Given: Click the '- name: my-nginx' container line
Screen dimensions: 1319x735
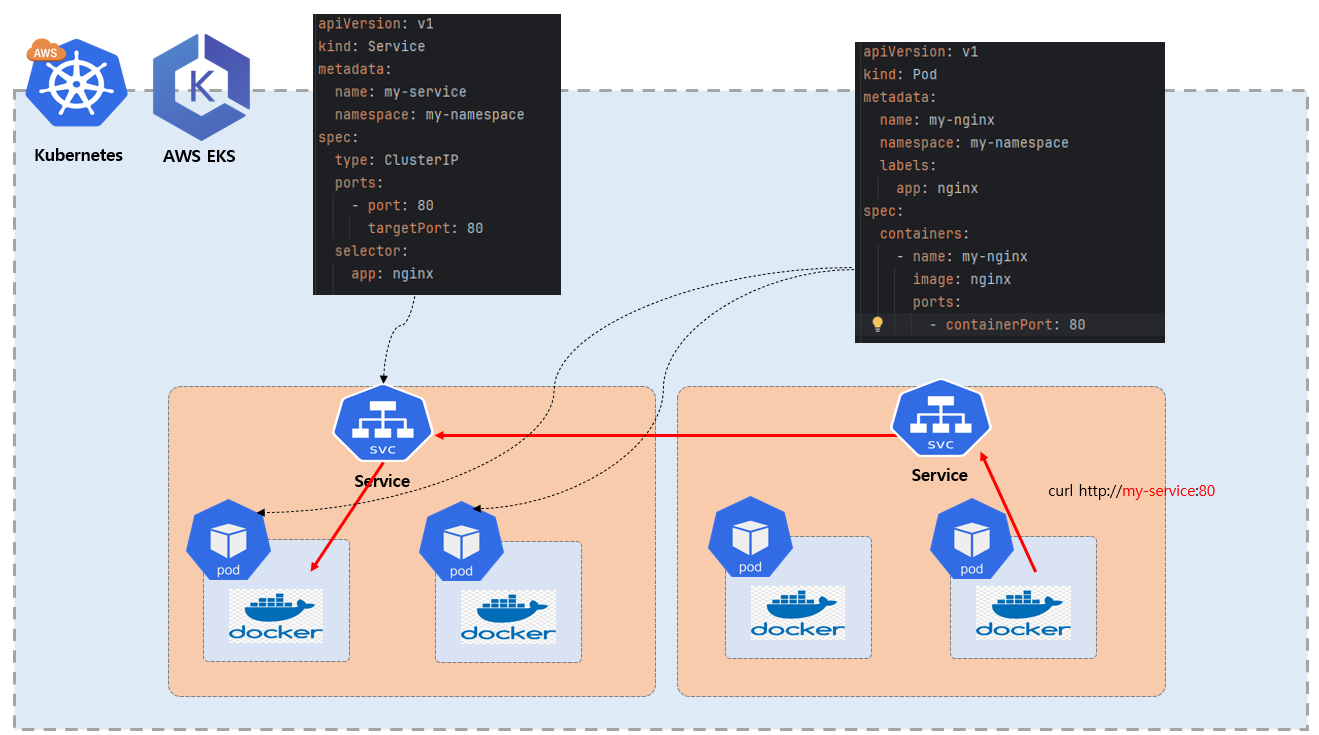Looking at the screenshot, I should tap(963, 257).
